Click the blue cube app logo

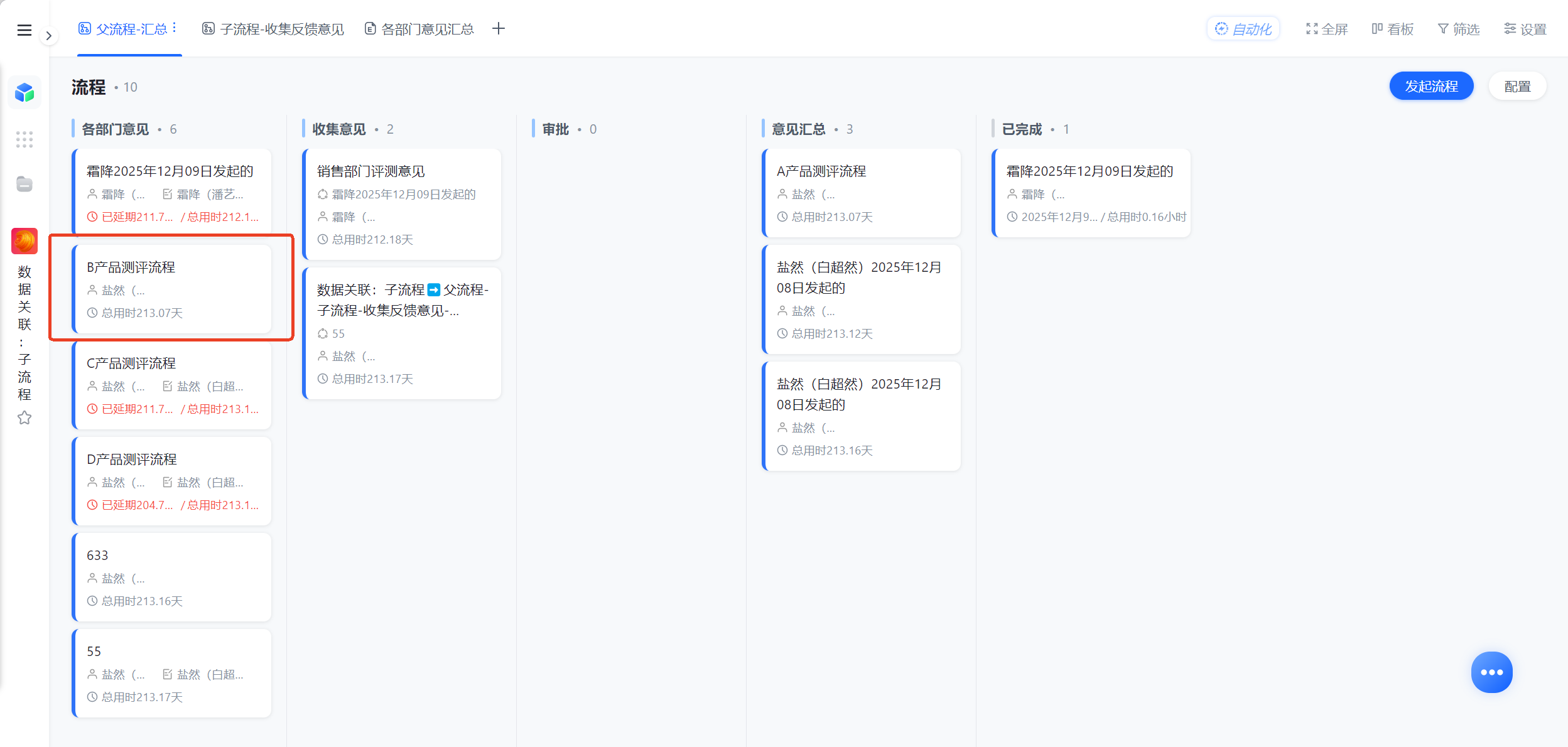coord(24,93)
